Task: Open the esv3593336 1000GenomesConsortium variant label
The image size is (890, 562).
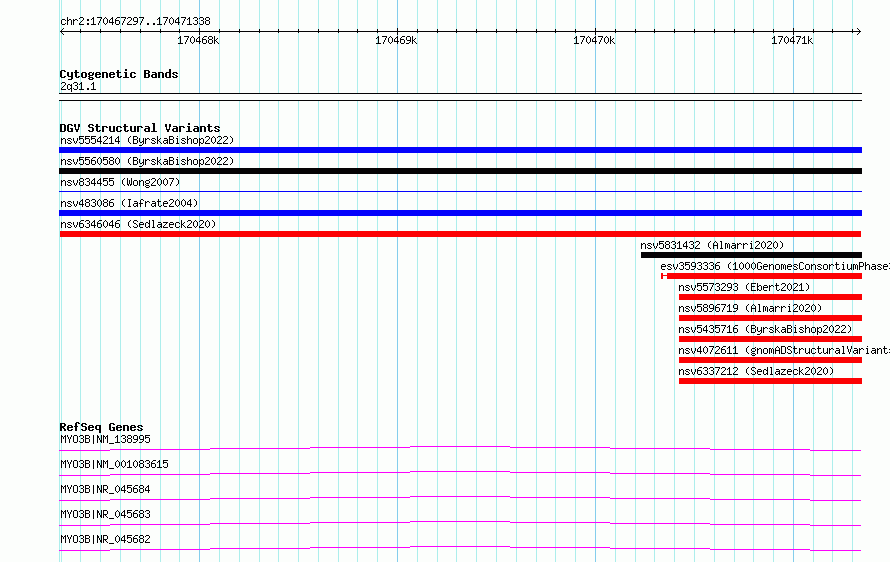Action: [775, 266]
